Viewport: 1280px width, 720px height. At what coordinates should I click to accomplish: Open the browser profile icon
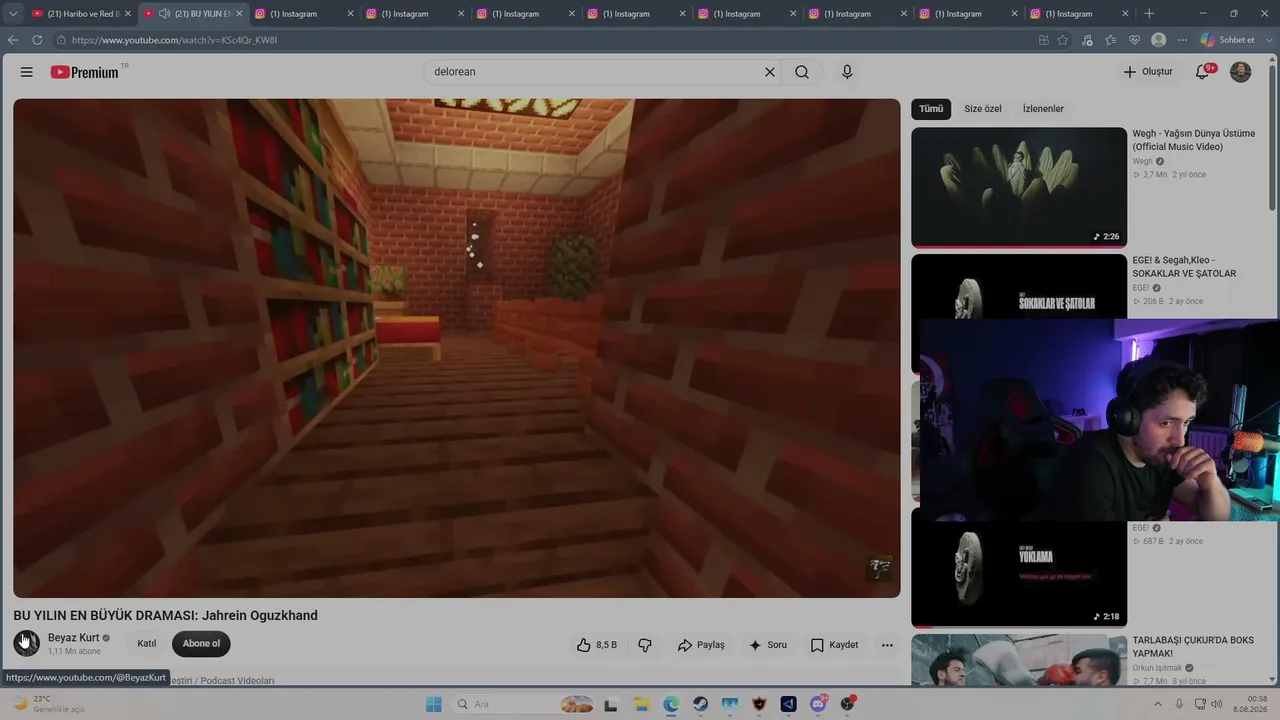point(1158,40)
